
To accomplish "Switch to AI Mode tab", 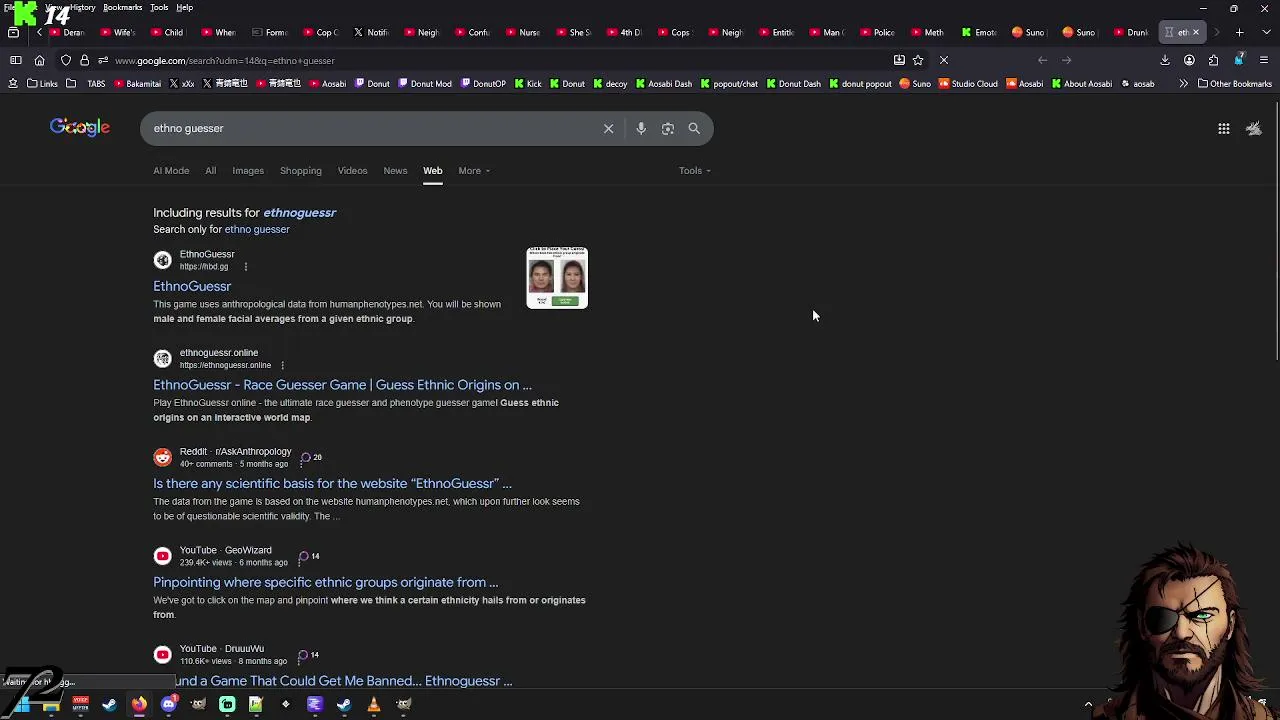I will coord(171,171).
